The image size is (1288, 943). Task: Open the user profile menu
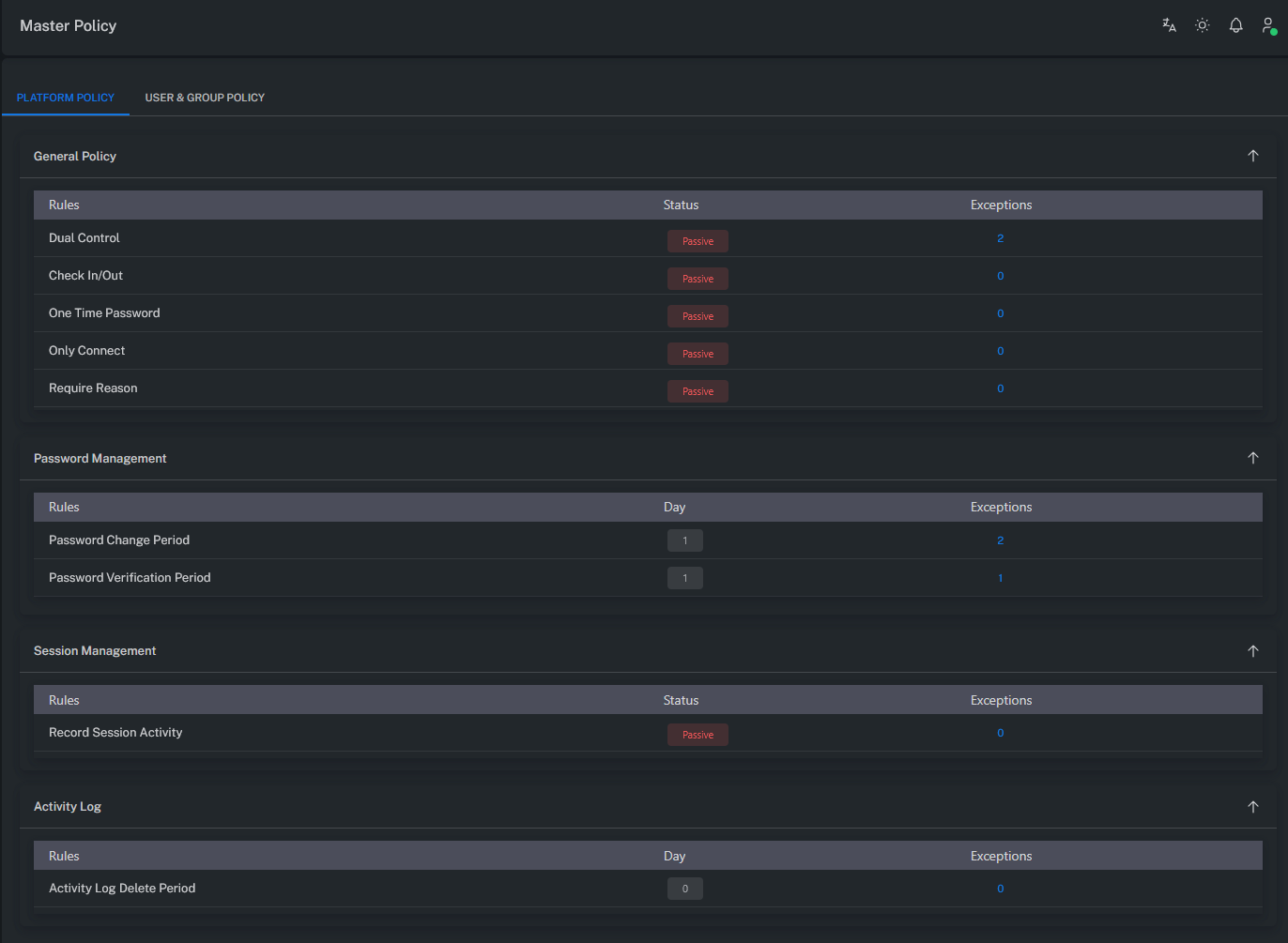click(1267, 25)
